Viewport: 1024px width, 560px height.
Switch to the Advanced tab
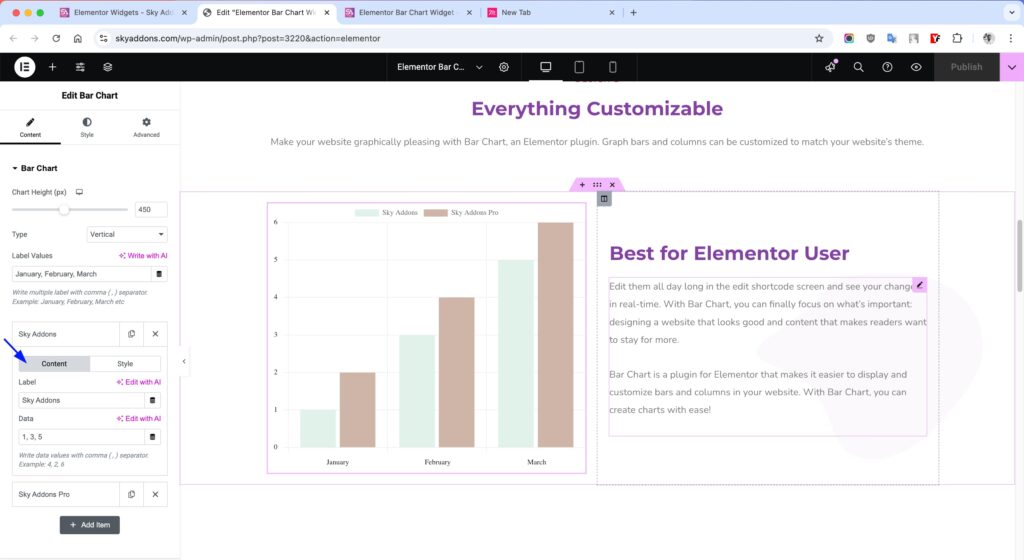coord(146,127)
